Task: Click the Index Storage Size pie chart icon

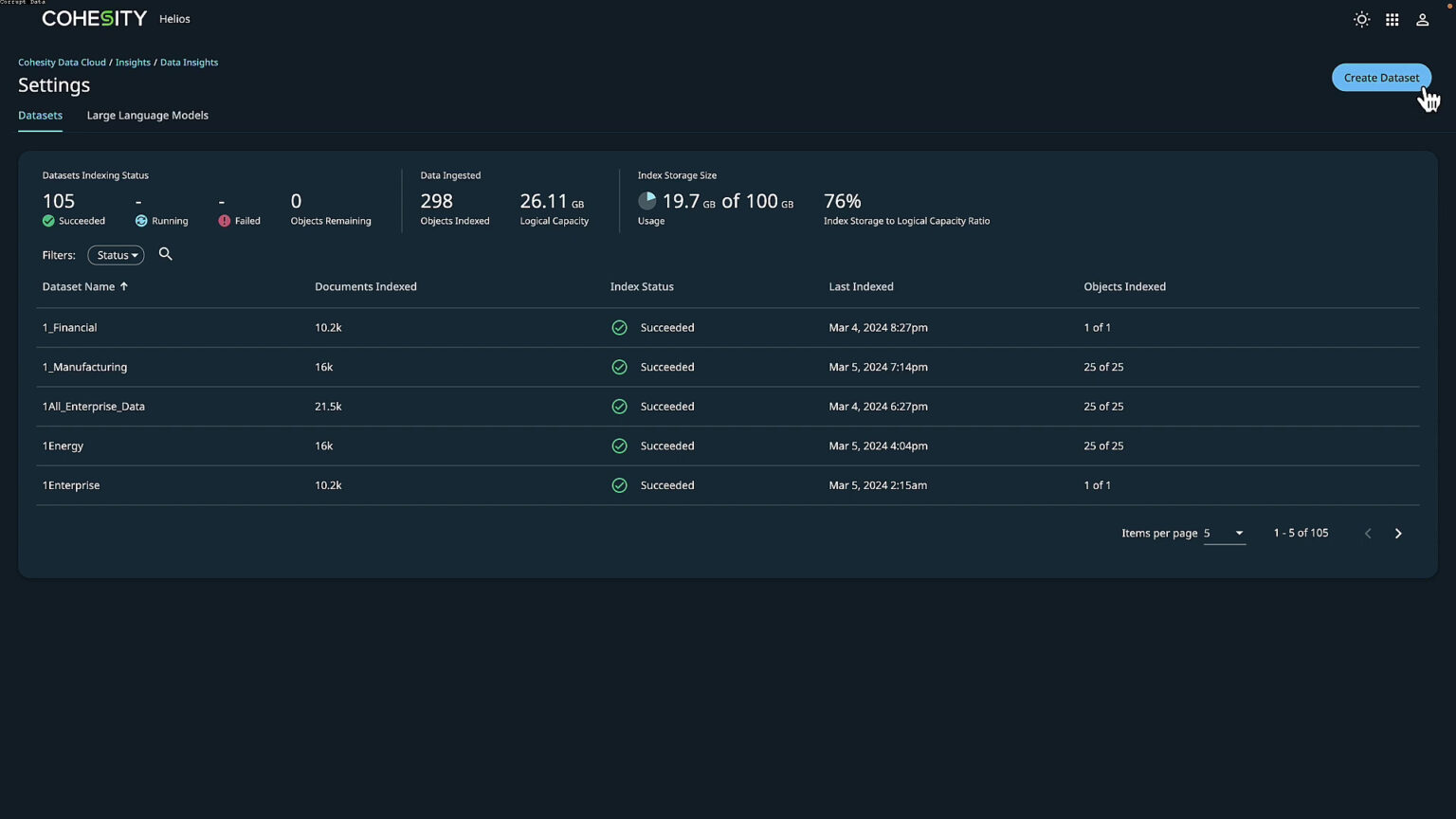Action: (647, 200)
